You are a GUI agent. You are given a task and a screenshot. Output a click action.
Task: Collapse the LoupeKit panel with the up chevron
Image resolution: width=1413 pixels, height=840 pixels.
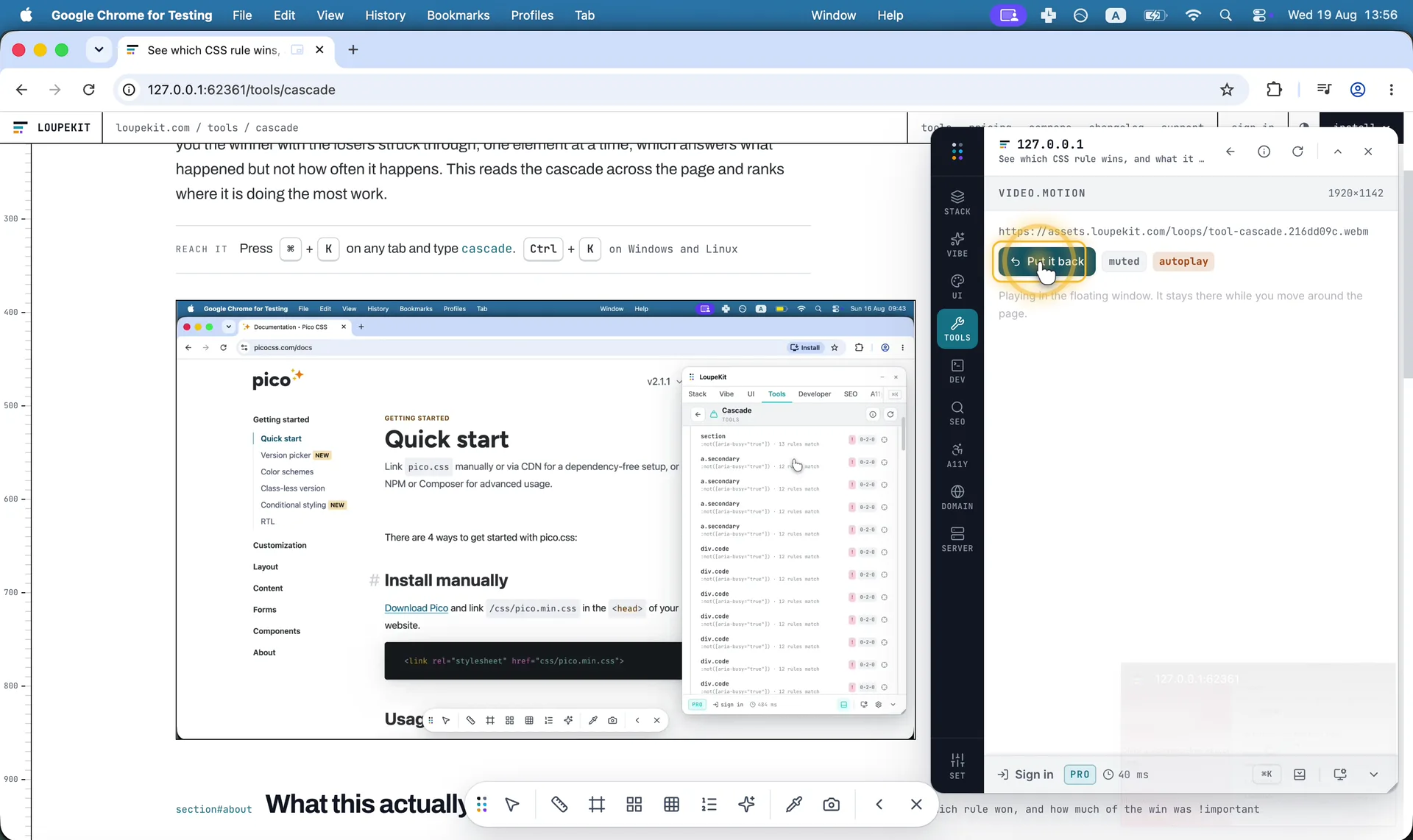[x=1338, y=152]
